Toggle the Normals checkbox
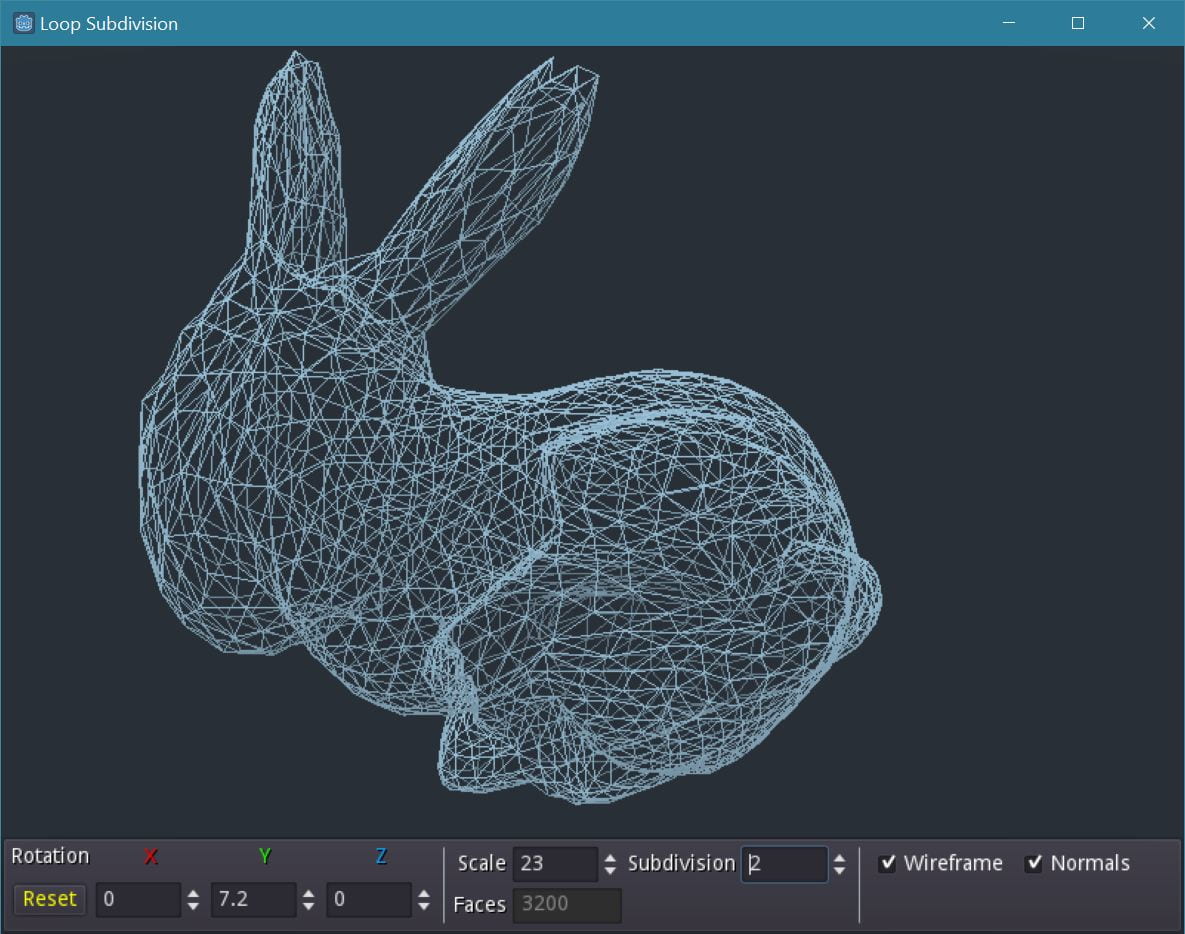The image size is (1185, 934). pos(1034,863)
